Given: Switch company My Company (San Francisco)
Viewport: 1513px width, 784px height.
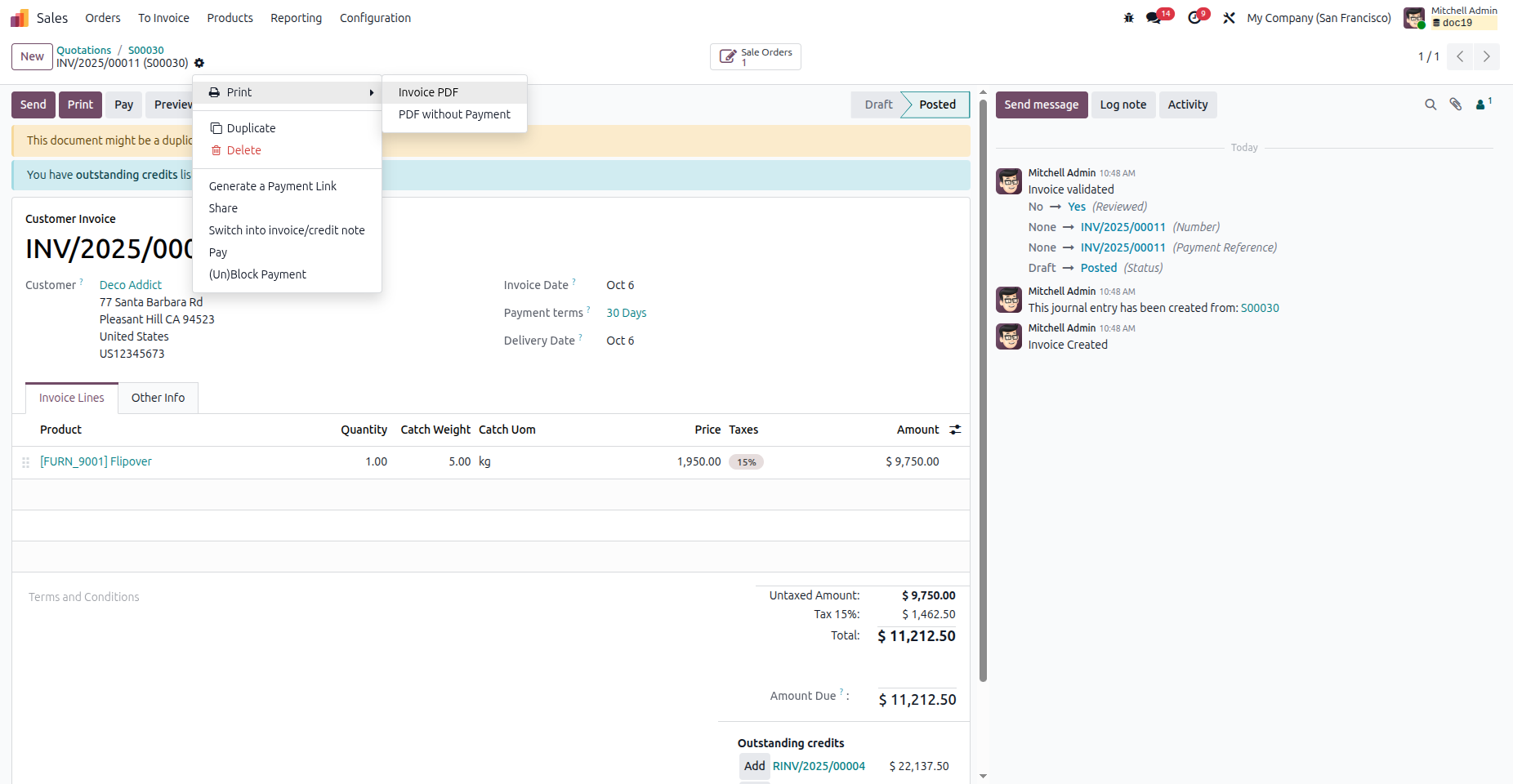Looking at the screenshot, I should (x=1319, y=18).
